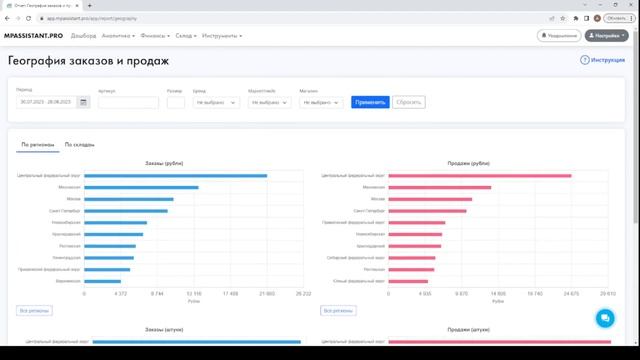Click the browser Обновить update button
This screenshot has height=360, width=640.
[x=616, y=18]
